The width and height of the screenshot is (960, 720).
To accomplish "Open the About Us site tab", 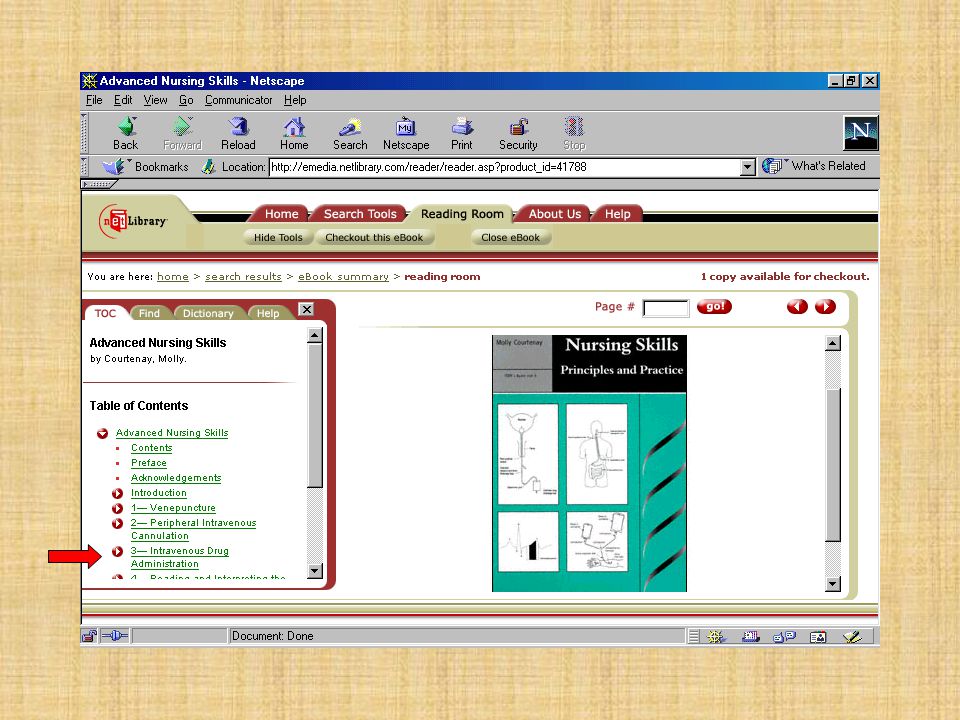I will 555,214.
